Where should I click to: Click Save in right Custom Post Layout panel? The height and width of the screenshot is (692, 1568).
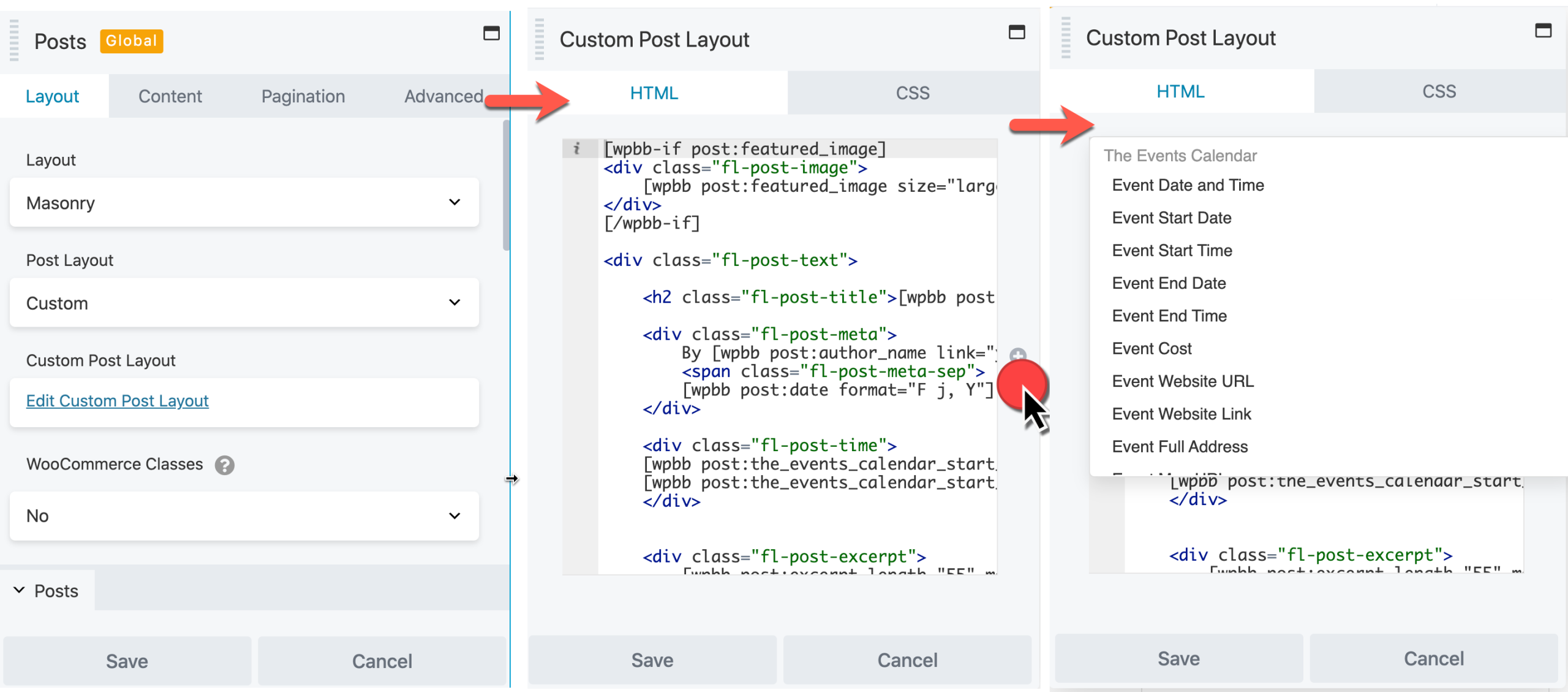(1178, 658)
